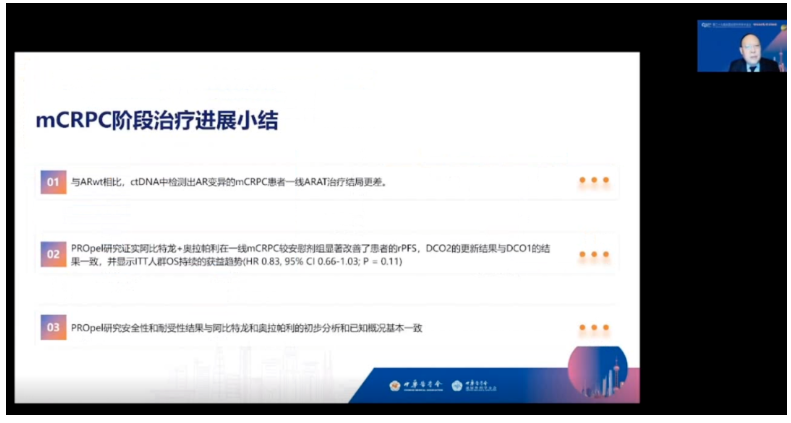This screenshot has height=423, width=791.
Task: Click the PROpel safety summary text in row 03
Action: (x=246, y=327)
